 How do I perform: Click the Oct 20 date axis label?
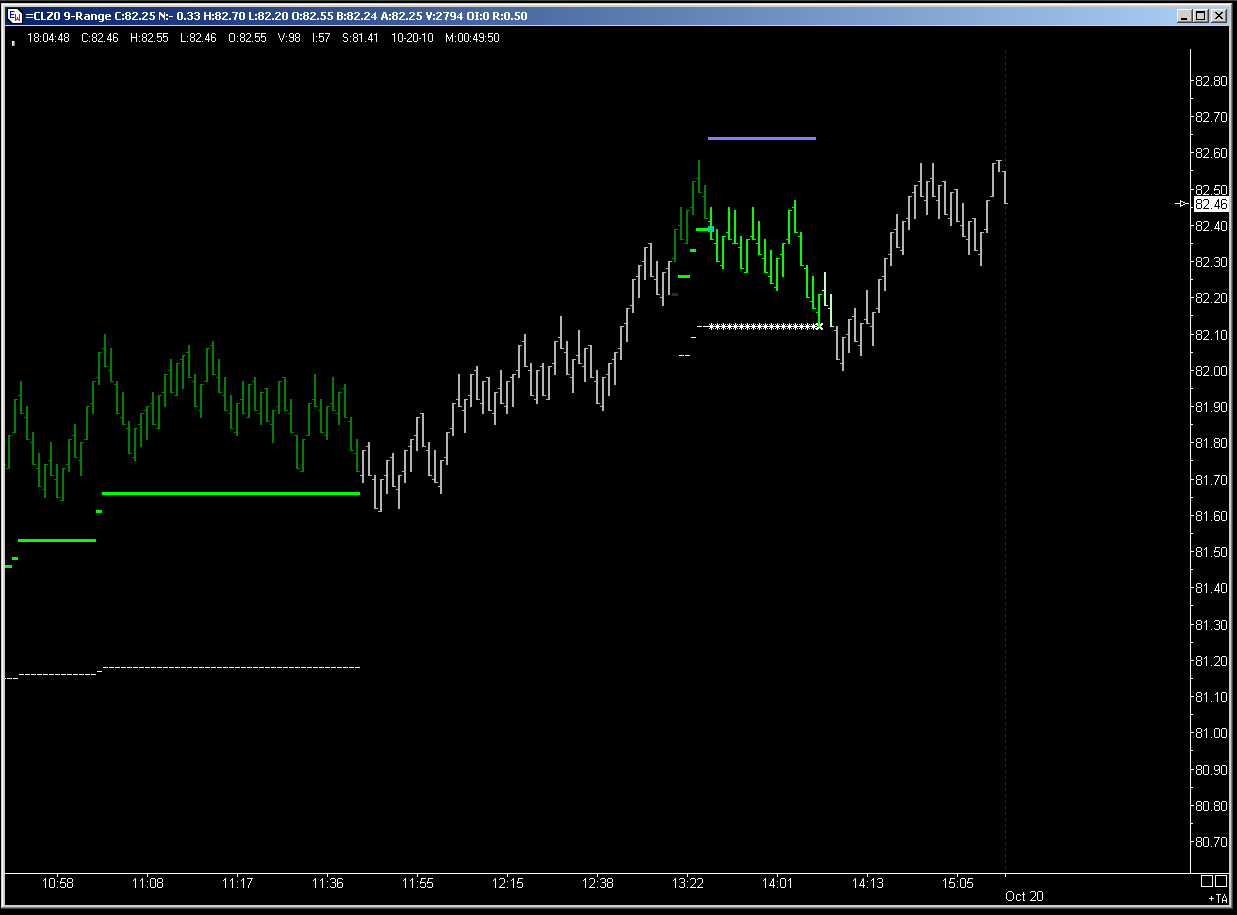[x=1024, y=896]
